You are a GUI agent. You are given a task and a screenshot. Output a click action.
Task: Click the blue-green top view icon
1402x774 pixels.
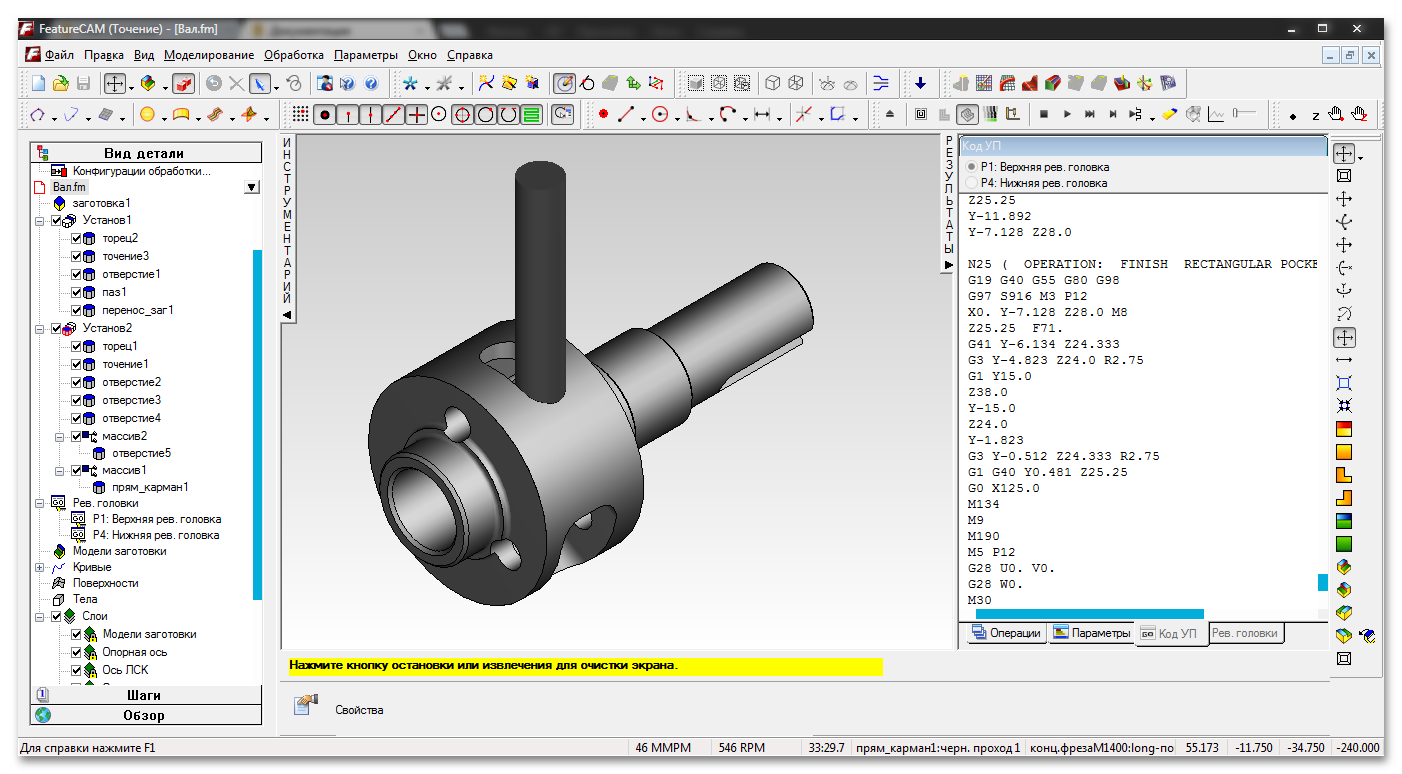pos(1344,521)
